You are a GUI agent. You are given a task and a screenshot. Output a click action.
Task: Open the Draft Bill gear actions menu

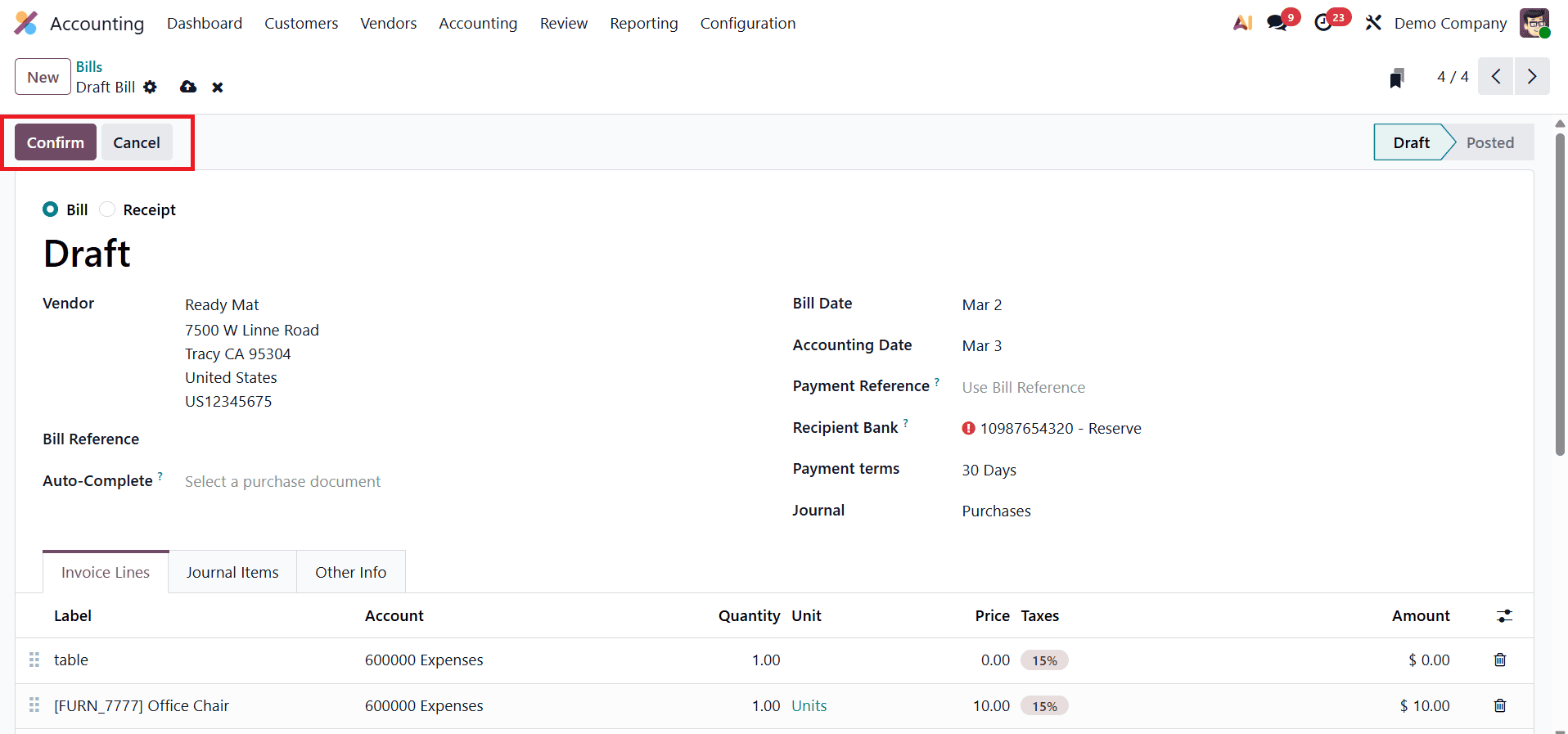click(150, 87)
